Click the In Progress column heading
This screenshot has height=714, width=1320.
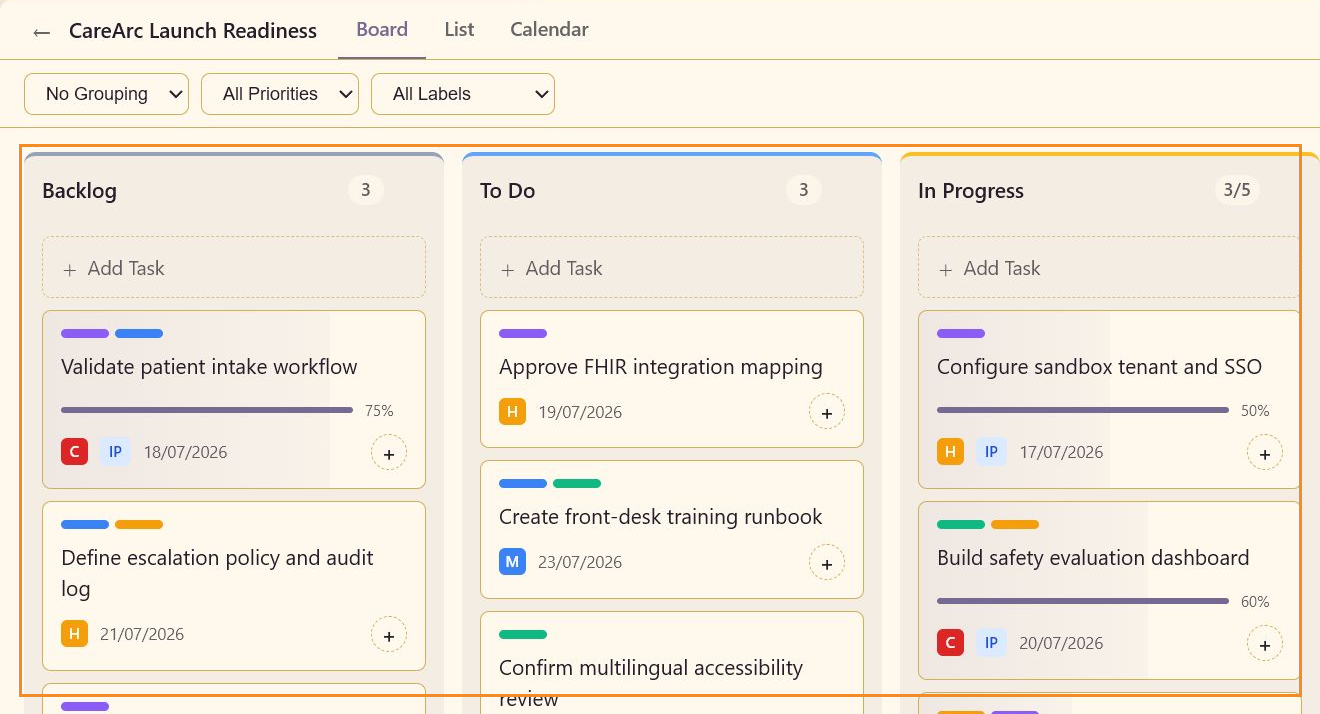tap(971, 191)
